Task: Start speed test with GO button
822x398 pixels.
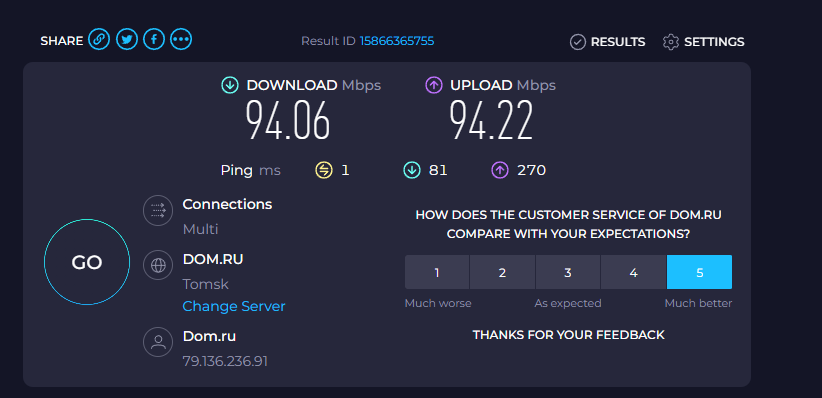Action: (x=87, y=262)
